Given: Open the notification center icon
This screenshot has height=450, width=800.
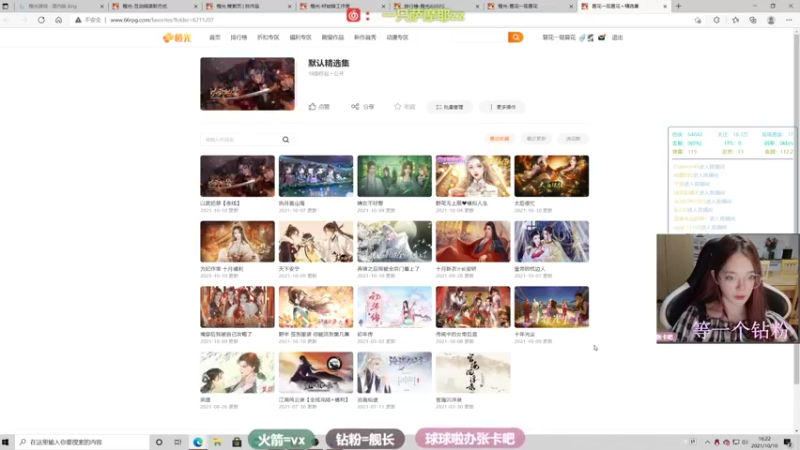Looking at the screenshot, I should click(x=788, y=442).
